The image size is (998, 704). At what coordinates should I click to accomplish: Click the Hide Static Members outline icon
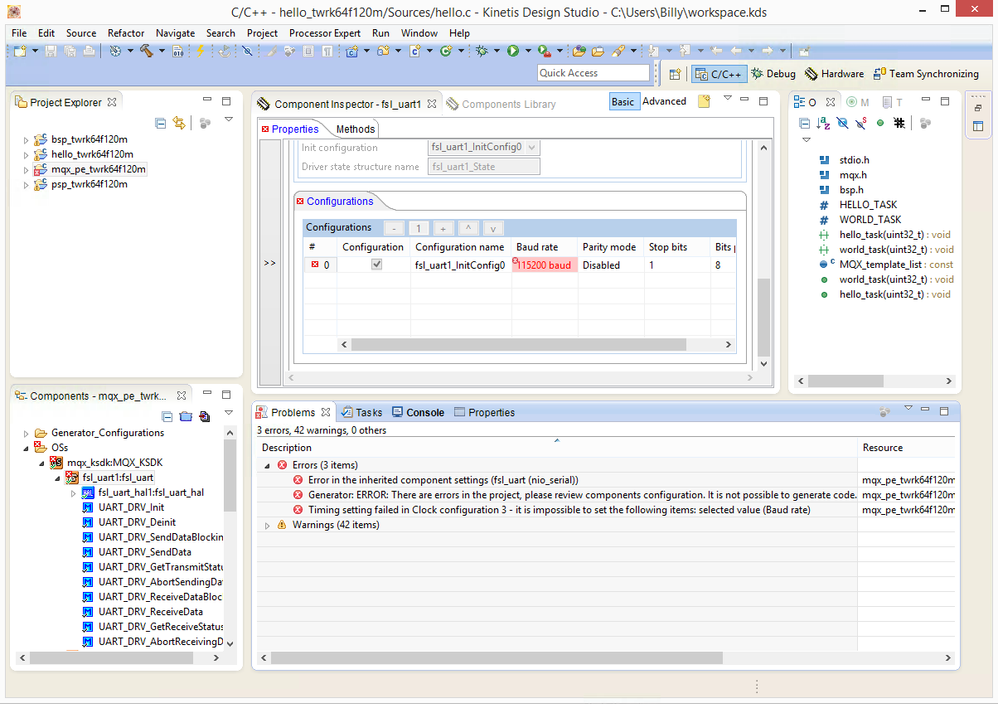(861, 123)
